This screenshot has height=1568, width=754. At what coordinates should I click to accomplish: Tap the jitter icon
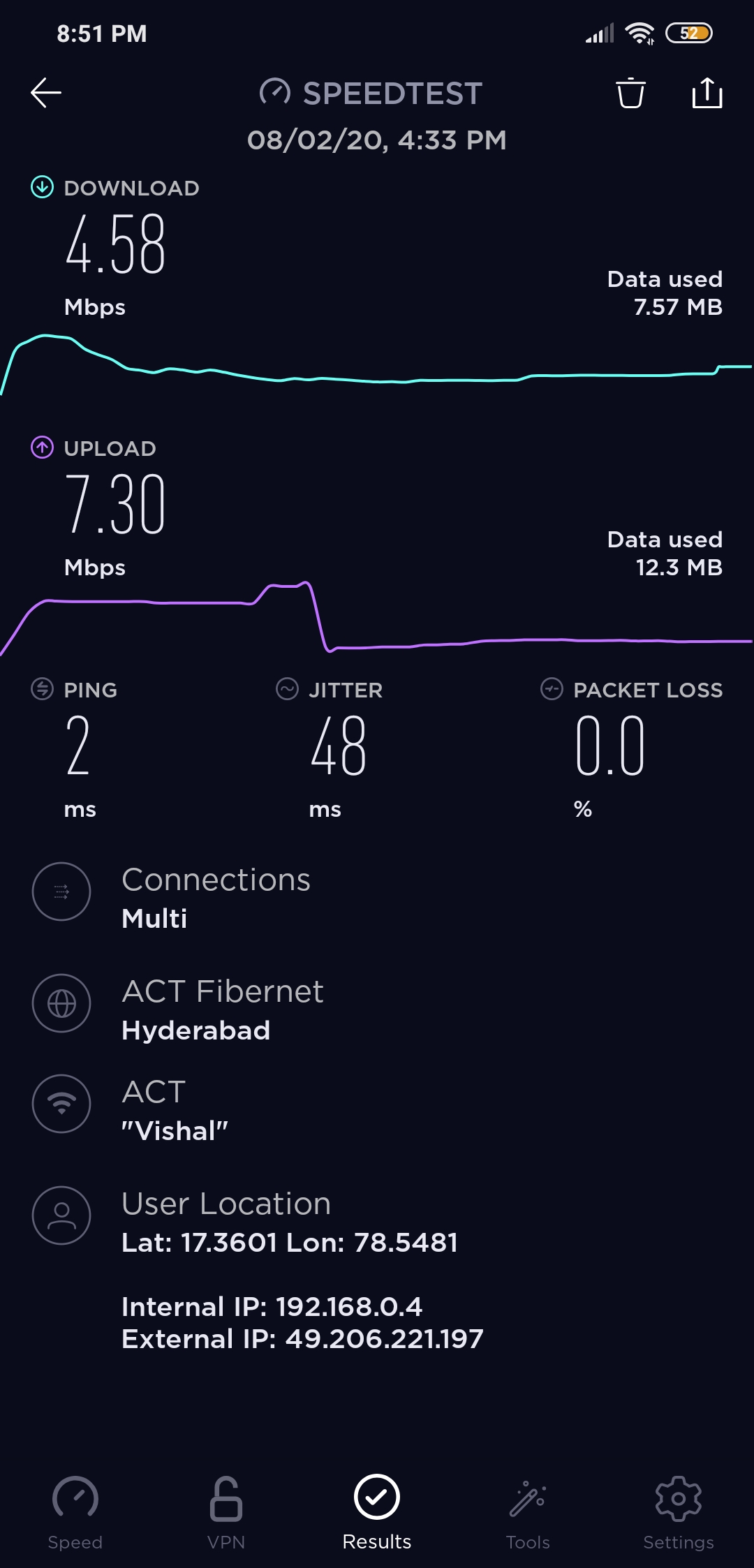coord(287,689)
